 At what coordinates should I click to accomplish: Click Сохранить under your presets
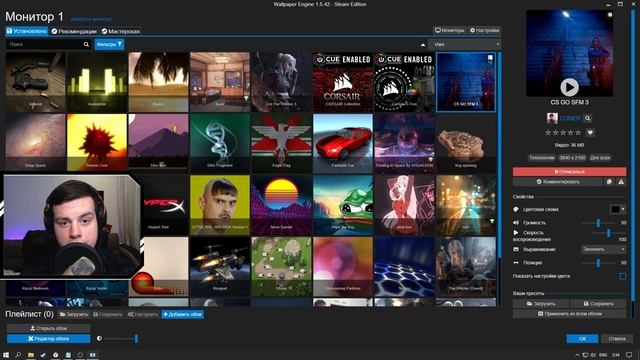click(x=598, y=304)
